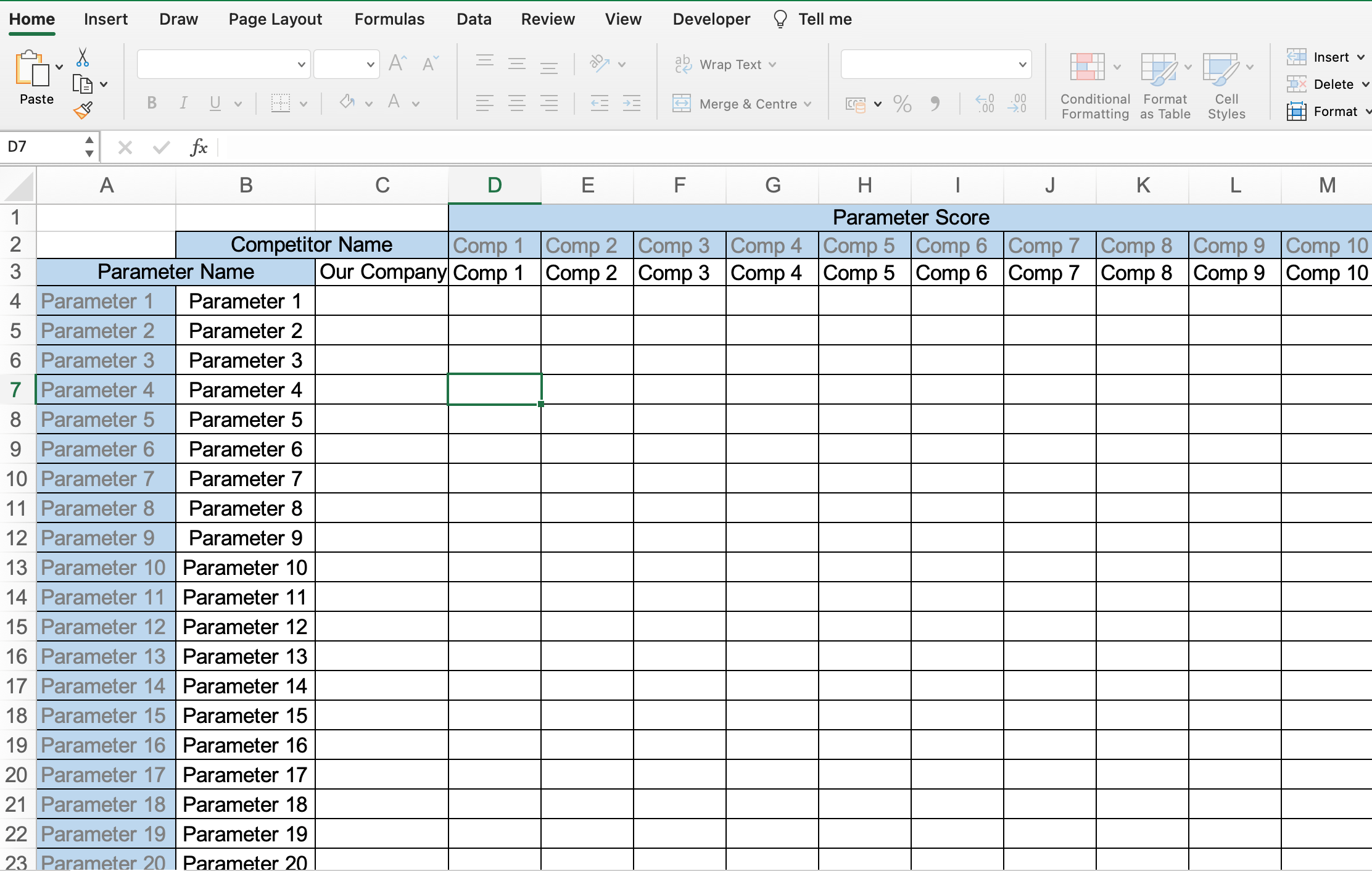Toggle Bold formatting
The image size is (1372, 871).
pos(152,103)
